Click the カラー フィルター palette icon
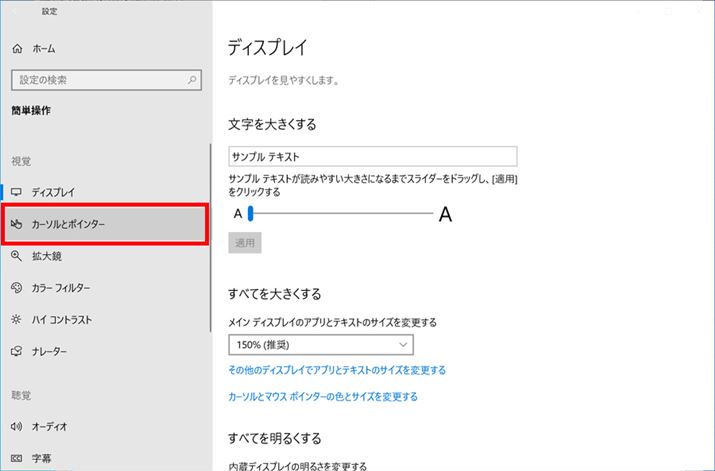The width and height of the screenshot is (715, 471). (16, 288)
